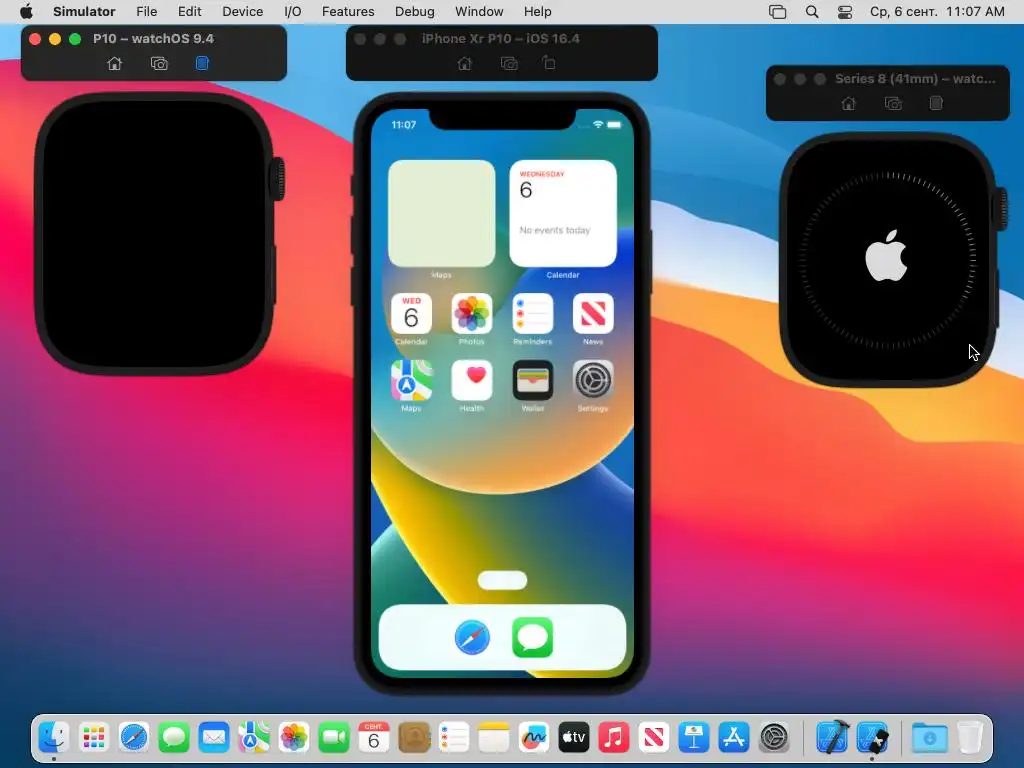Open FaceTime from the macOS Dock
The height and width of the screenshot is (768, 1024).
[x=334, y=738]
